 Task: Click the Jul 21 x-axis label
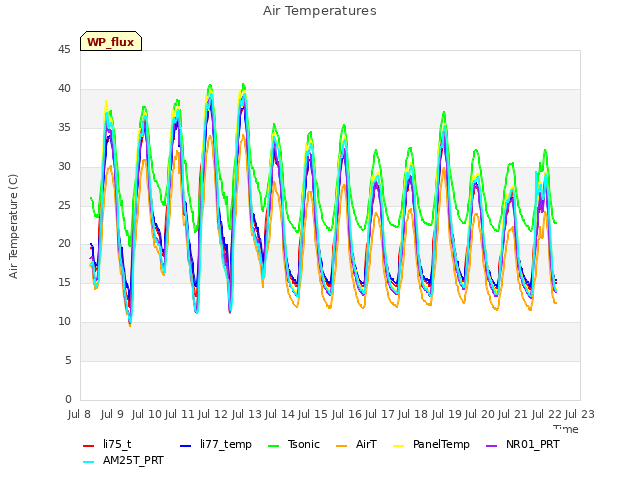tap(513, 415)
